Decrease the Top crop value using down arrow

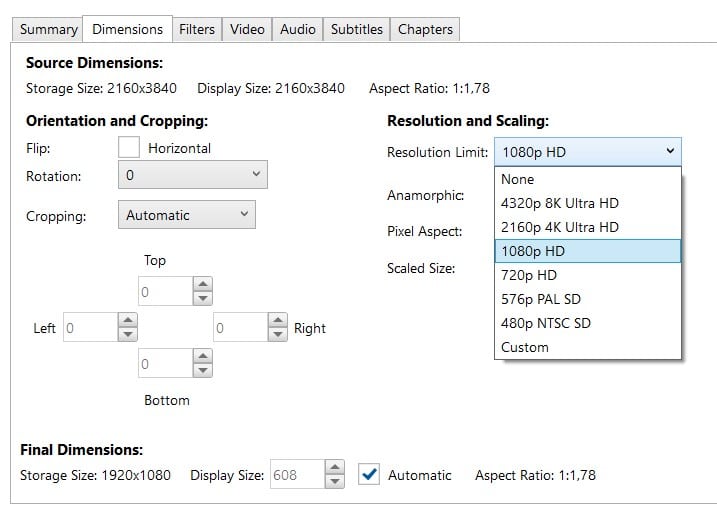pos(203,298)
